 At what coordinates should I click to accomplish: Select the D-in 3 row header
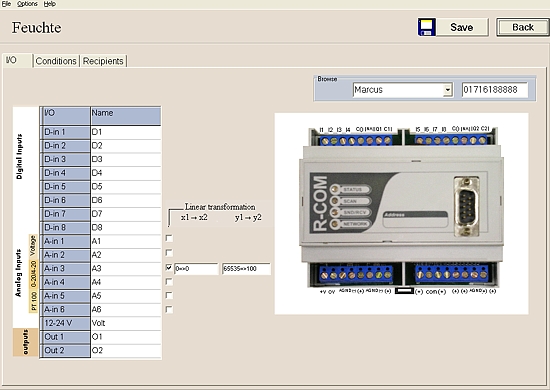tap(65, 160)
